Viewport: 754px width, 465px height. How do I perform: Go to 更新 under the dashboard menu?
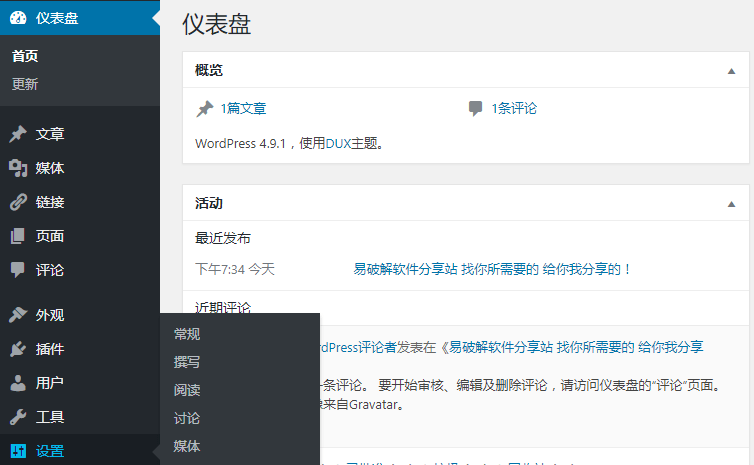25,84
